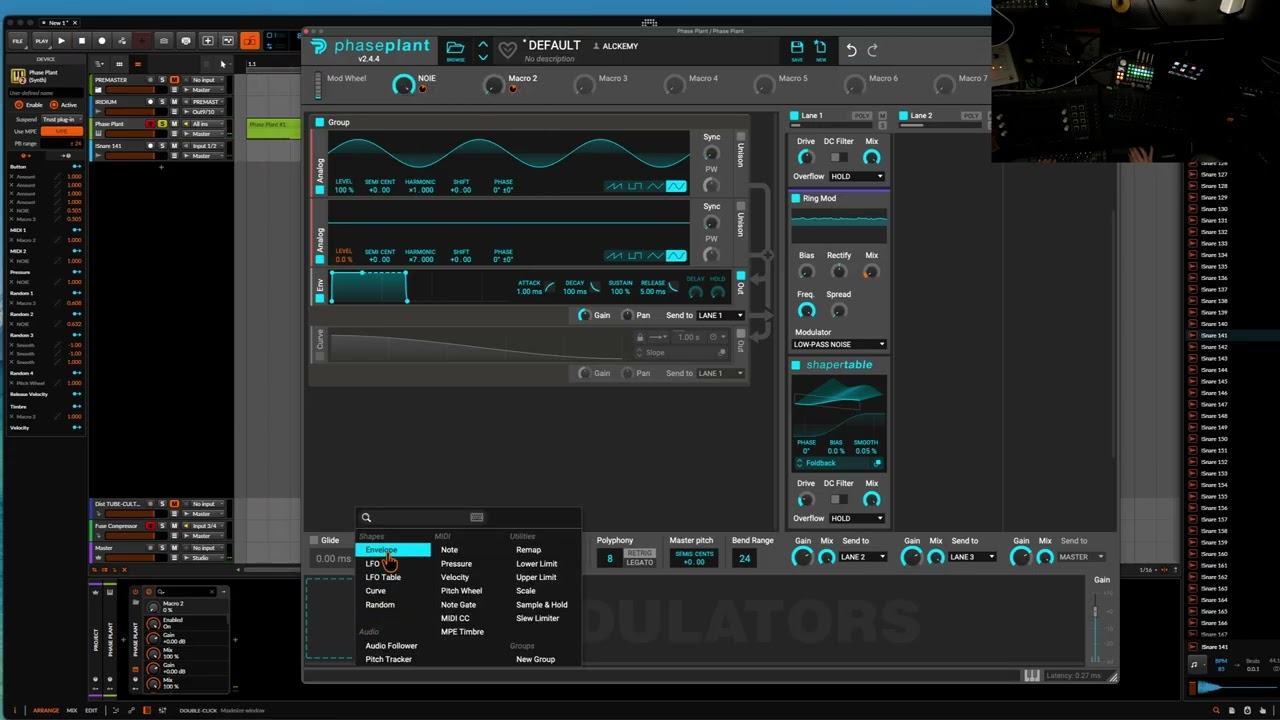Step to the previous preset with the up arrow

pyautogui.click(x=483, y=44)
